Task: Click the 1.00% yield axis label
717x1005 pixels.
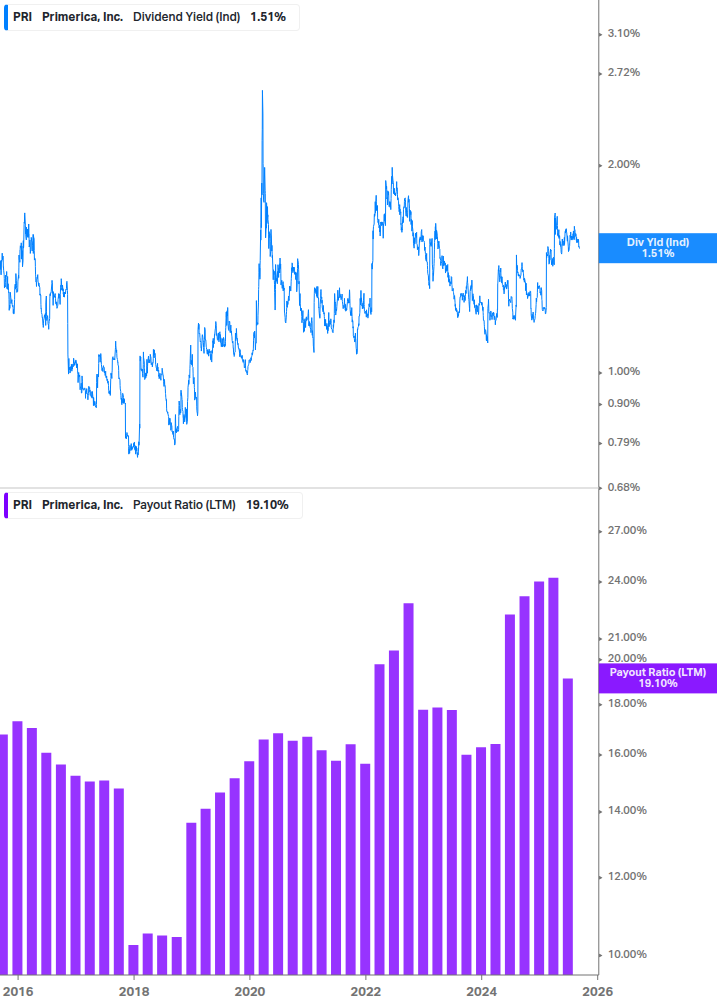Action: [623, 372]
